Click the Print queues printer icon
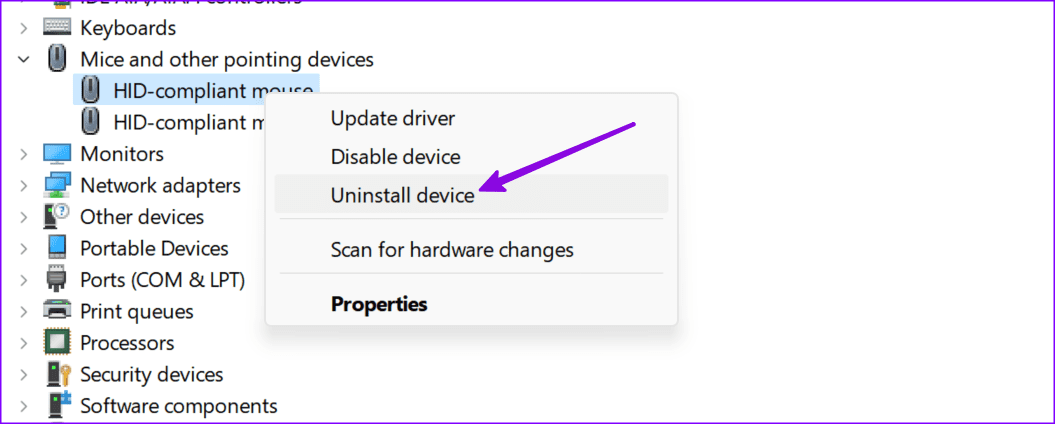Viewport: 1055px width, 424px height. click(57, 311)
